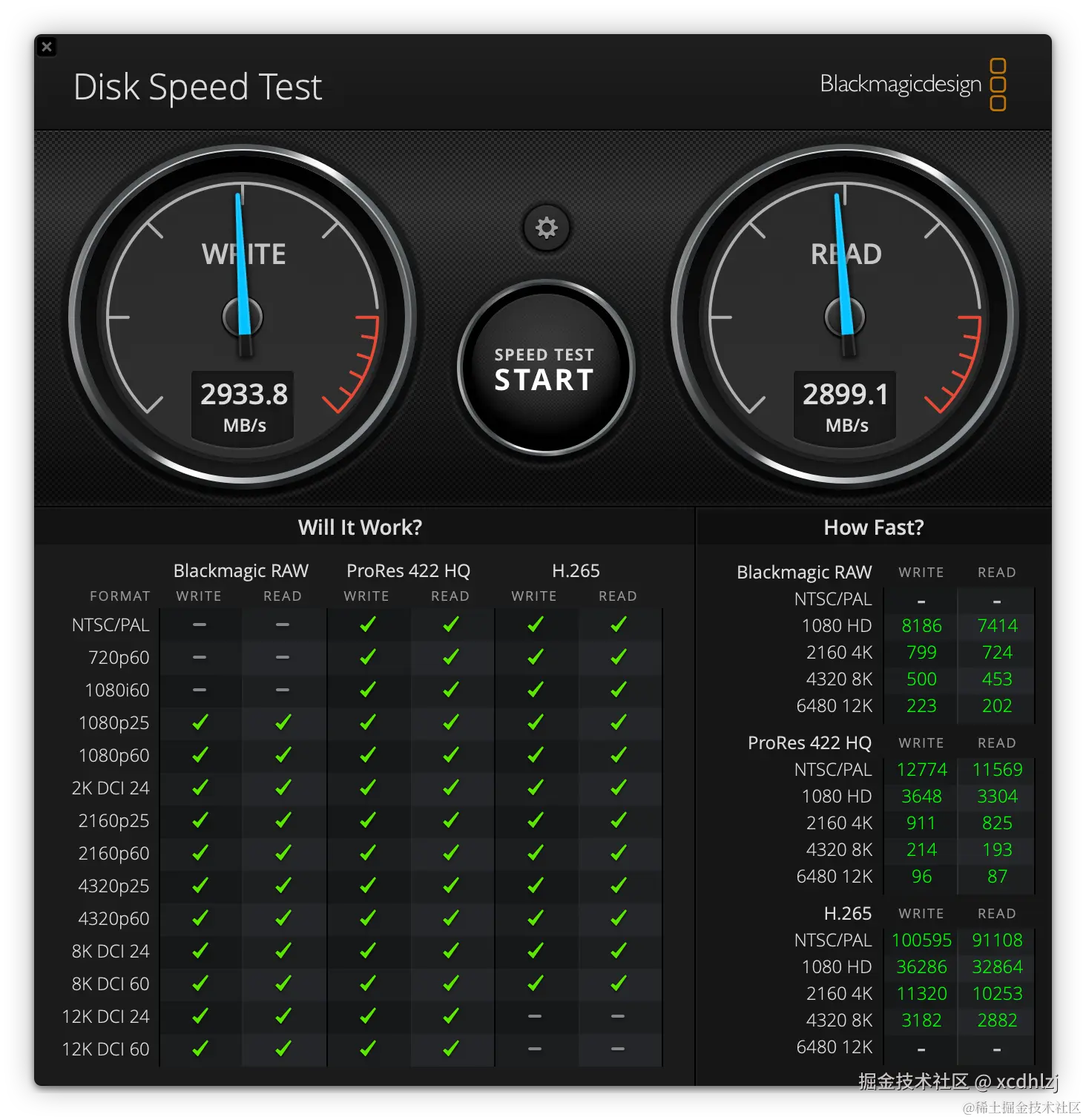Click the write speed 2933.8 MB/s readout

click(244, 406)
